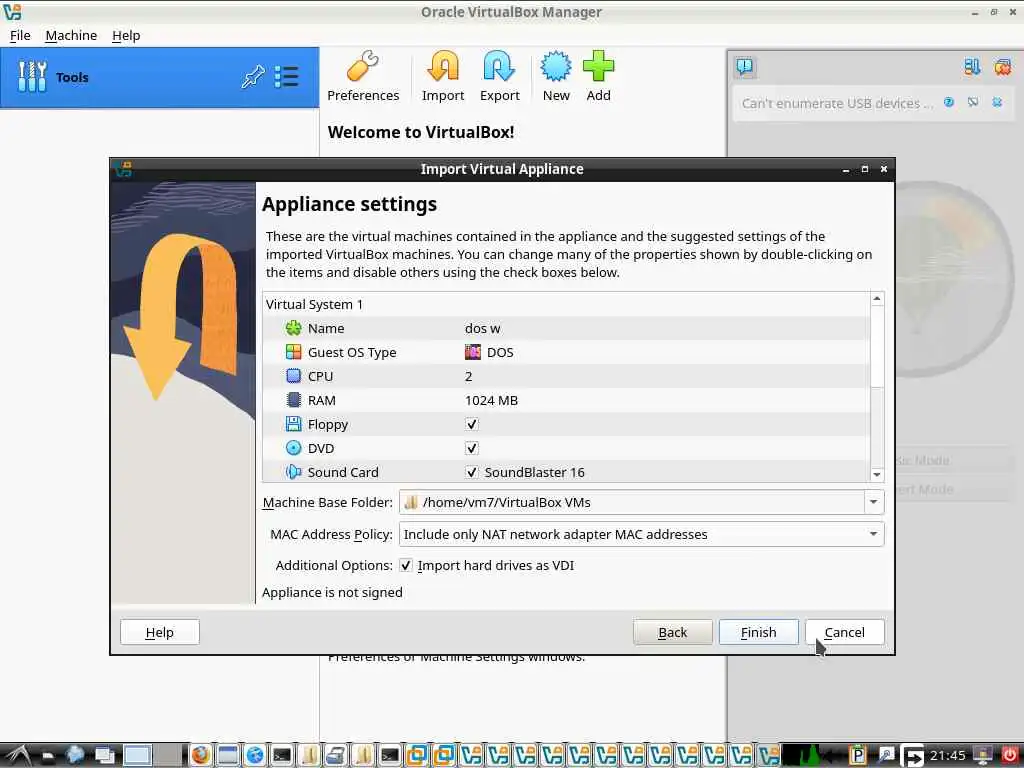The width and height of the screenshot is (1024, 768).
Task: Click the Export appliance toolbar icon
Action: click(x=500, y=77)
